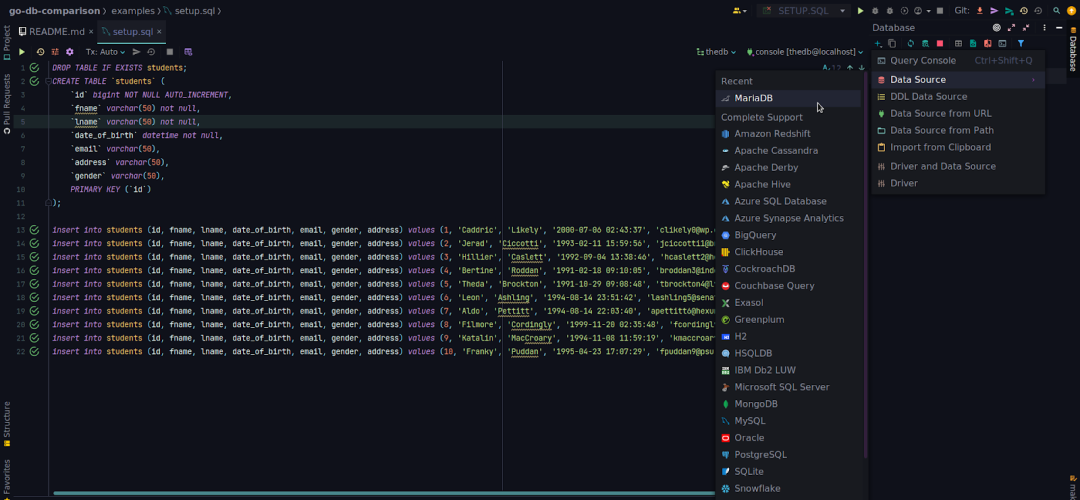
Task: Pick PostgreSQL from data source list
Action: click(x=789, y=455)
